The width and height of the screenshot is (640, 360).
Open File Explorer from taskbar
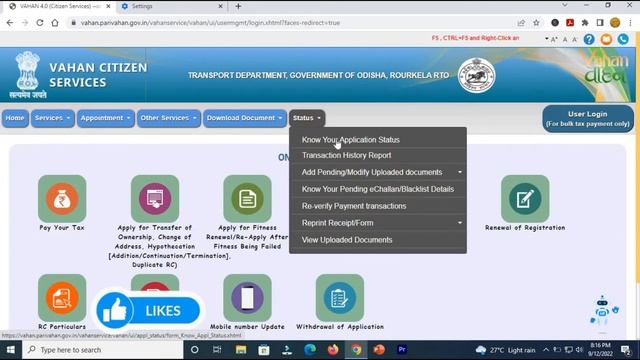[241, 350]
